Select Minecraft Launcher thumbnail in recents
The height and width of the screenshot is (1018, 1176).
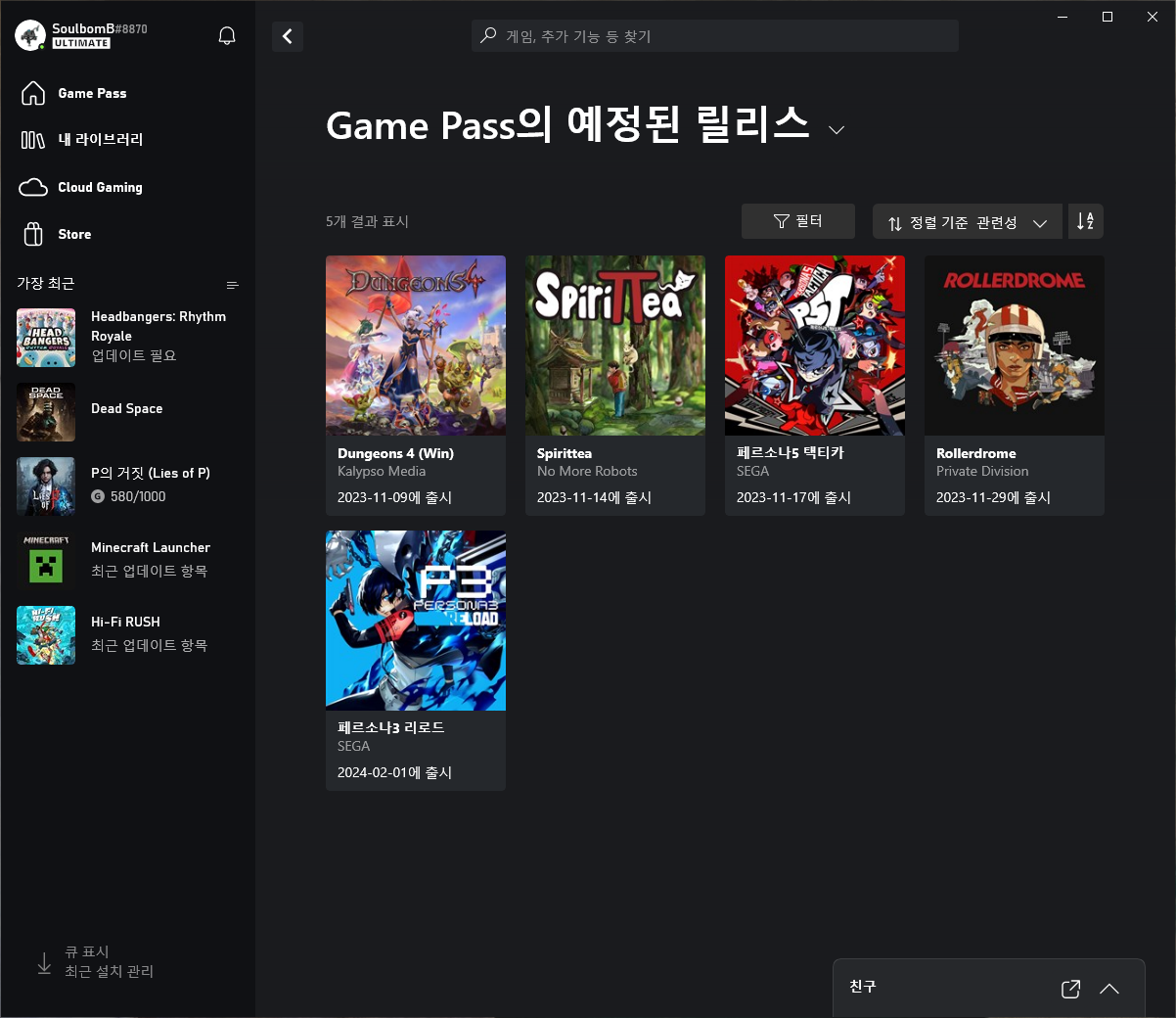[46, 561]
